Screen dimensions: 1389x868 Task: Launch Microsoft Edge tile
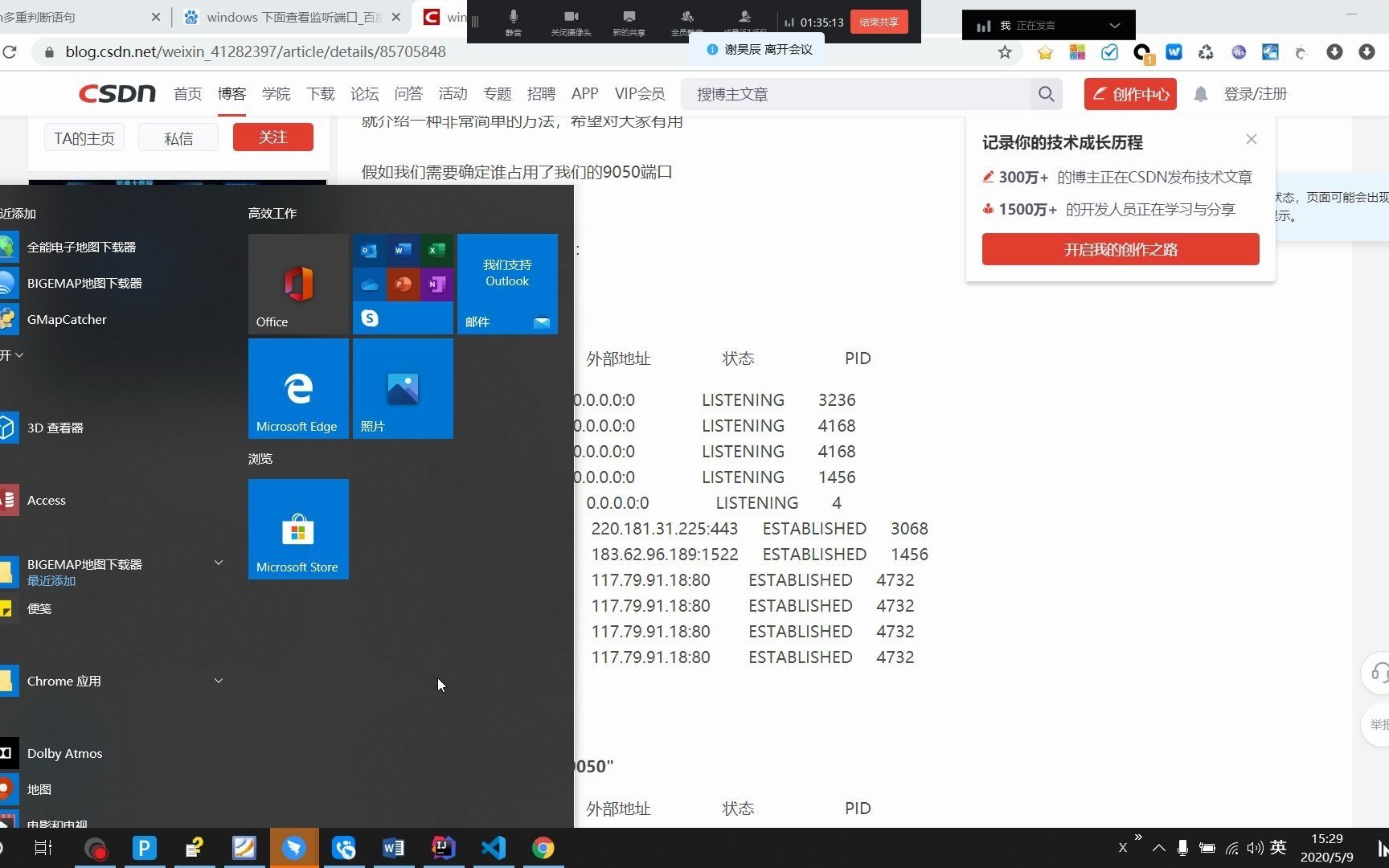pos(298,388)
